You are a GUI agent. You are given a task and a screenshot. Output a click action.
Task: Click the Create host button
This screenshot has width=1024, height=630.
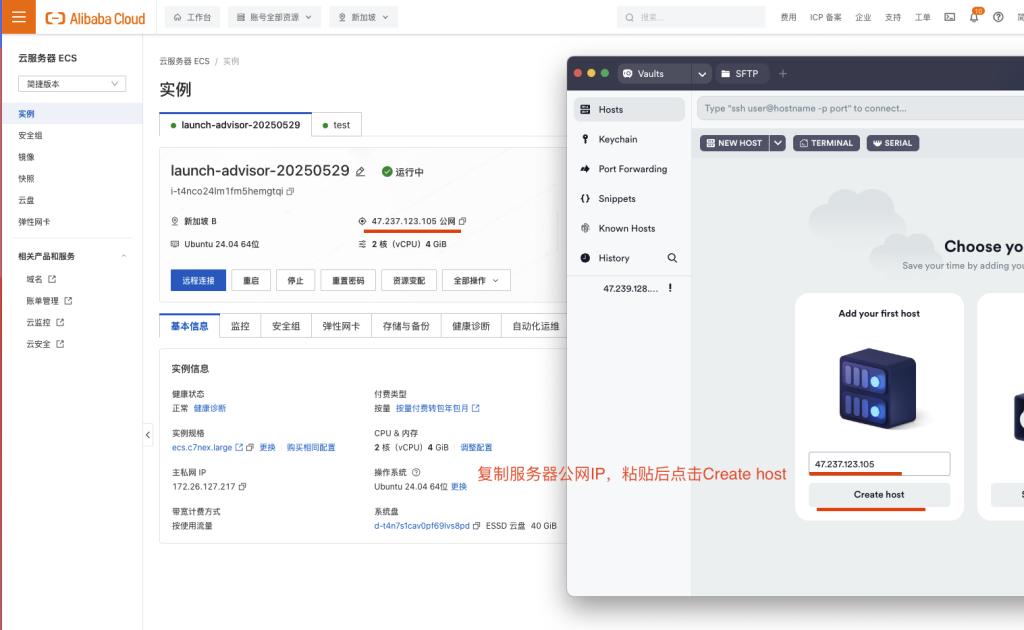coord(879,494)
